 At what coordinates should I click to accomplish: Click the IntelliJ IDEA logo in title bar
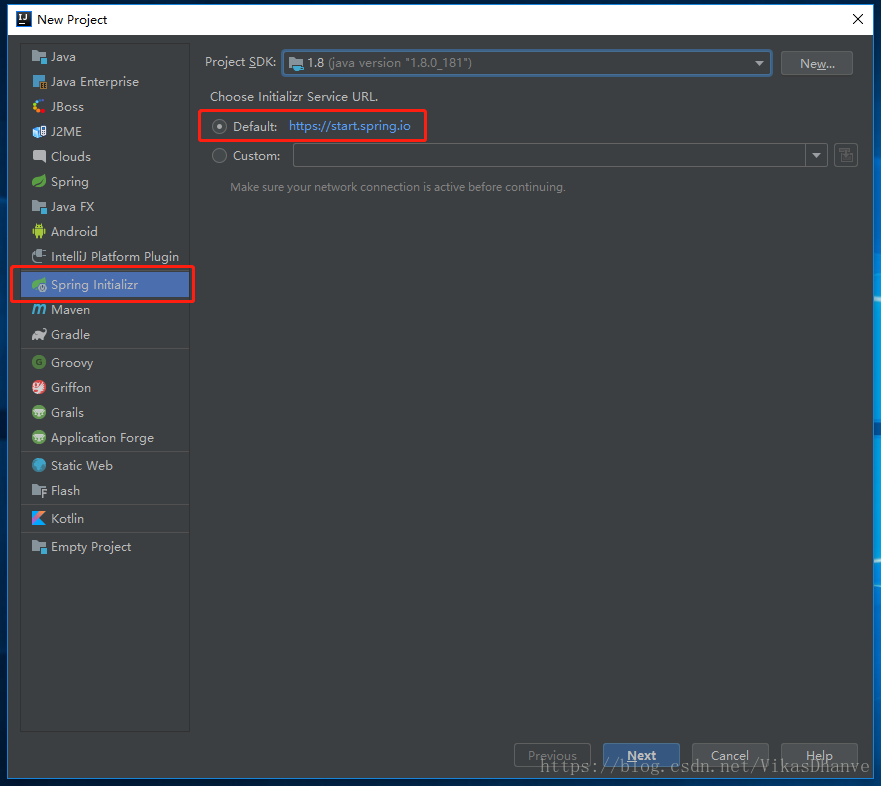(x=24, y=19)
